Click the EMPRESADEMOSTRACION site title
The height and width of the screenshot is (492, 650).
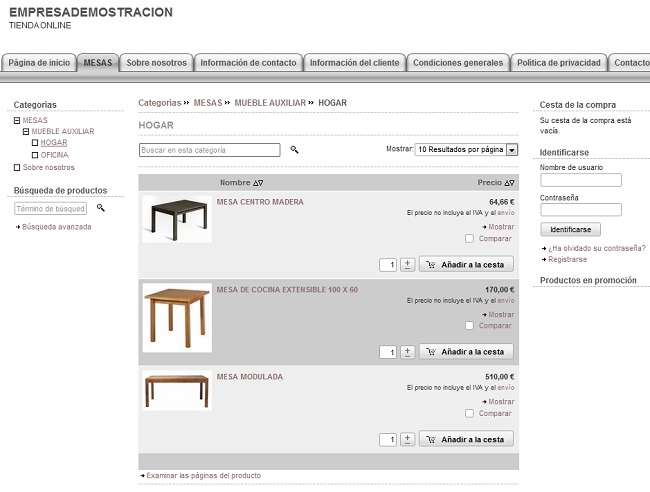click(91, 12)
